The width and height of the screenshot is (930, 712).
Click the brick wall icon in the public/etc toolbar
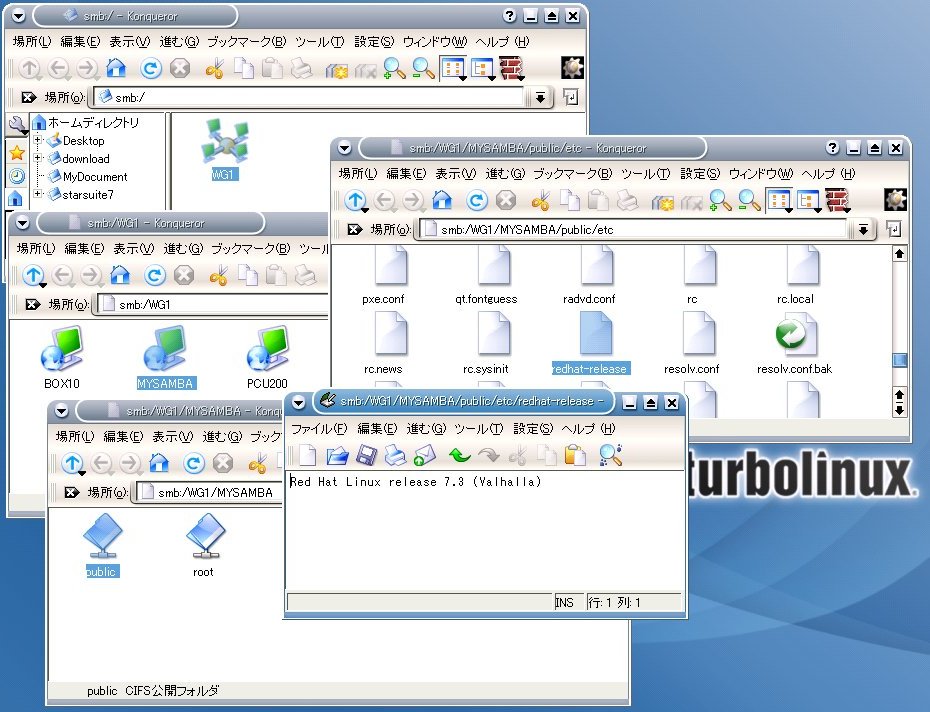pyautogui.click(x=837, y=201)
